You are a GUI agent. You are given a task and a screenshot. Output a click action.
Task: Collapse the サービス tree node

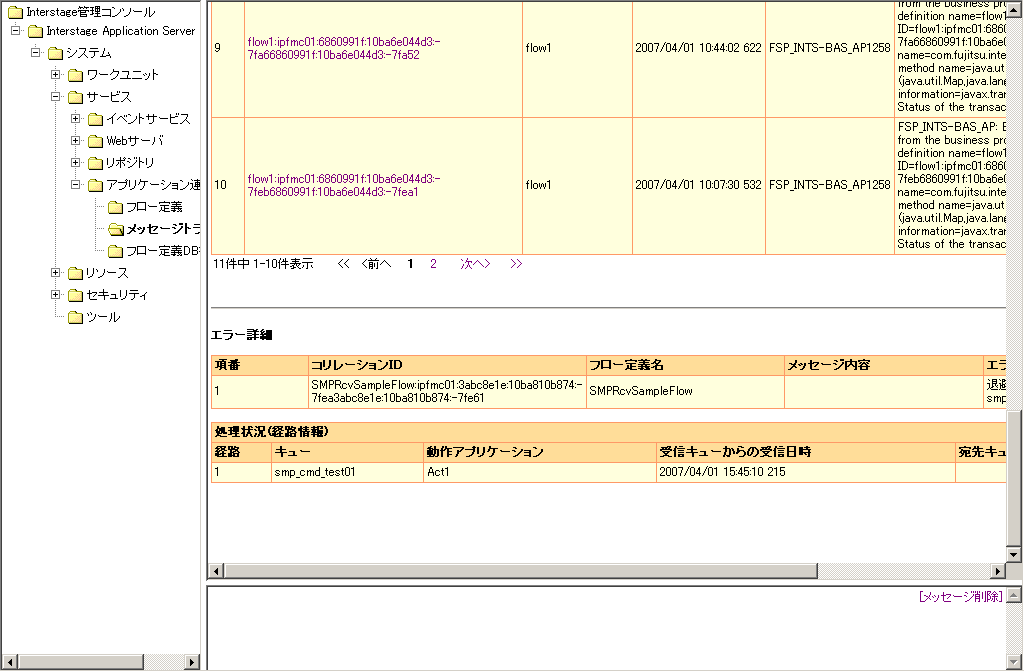[56, 97]
